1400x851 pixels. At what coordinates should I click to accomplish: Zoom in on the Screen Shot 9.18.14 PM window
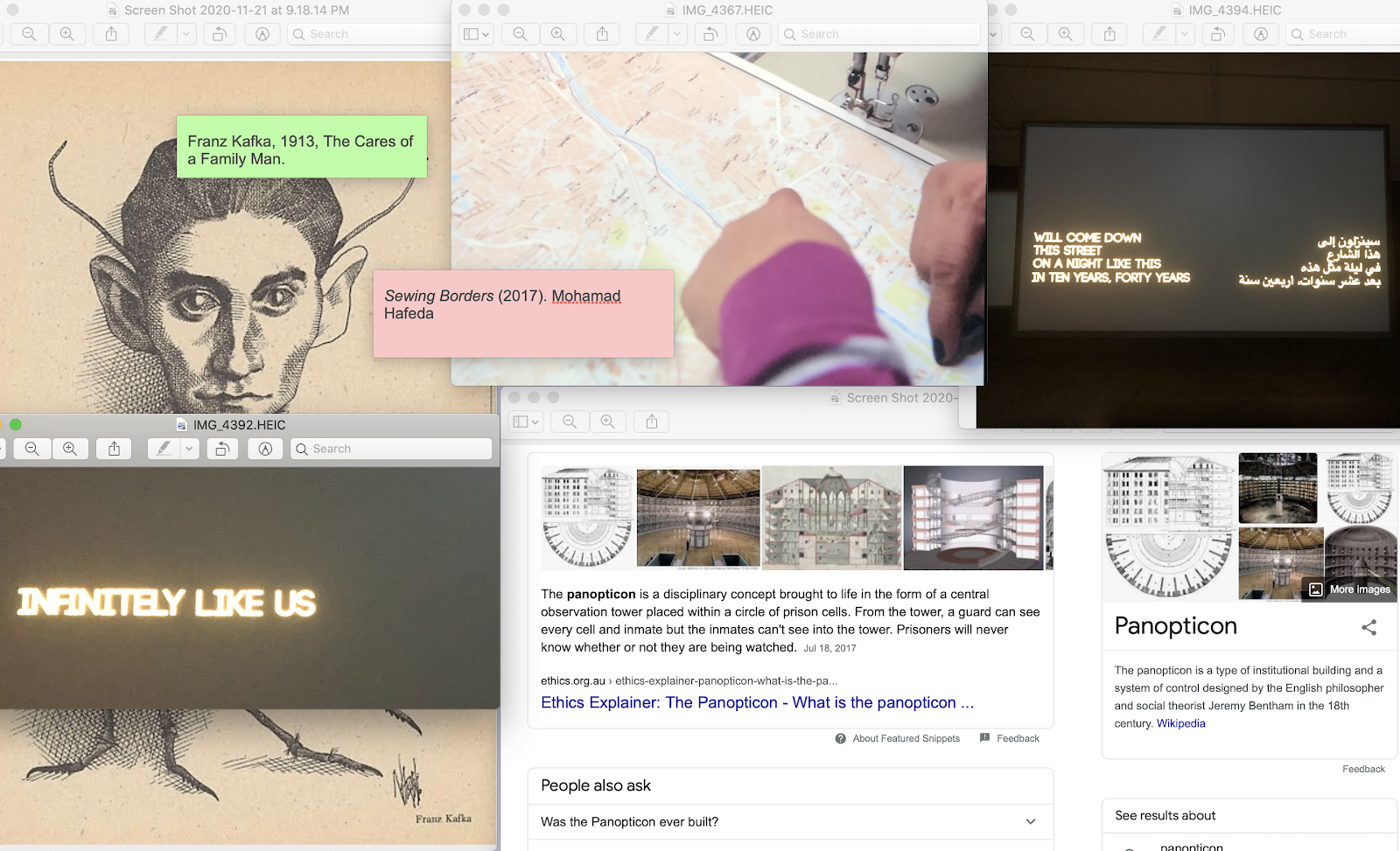tap(67, 34)
